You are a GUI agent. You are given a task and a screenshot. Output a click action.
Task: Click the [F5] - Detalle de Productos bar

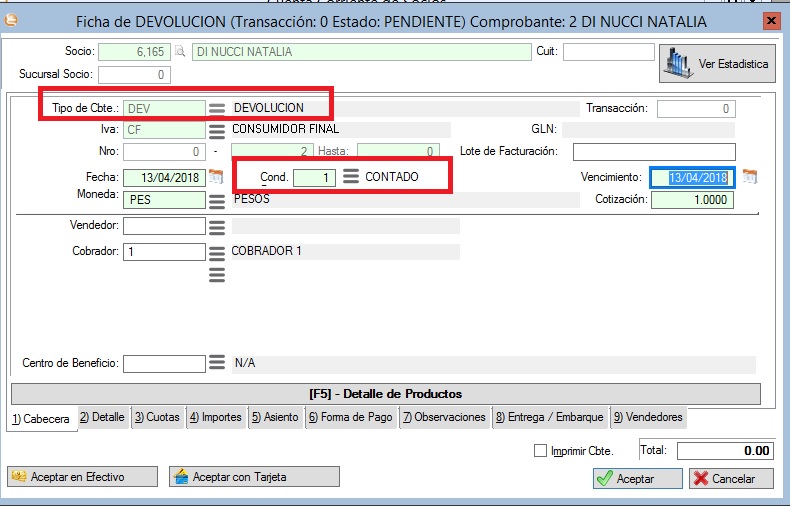click(x=385, y=394)
